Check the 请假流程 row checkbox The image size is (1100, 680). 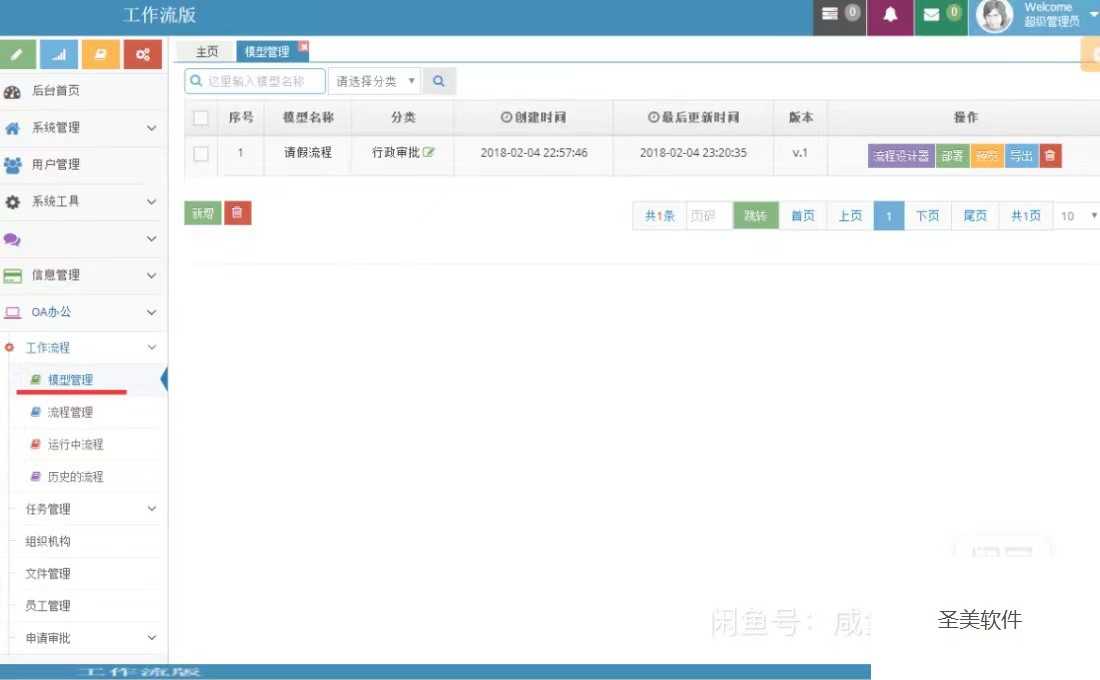pyautogui.click(x=201, y=154)
